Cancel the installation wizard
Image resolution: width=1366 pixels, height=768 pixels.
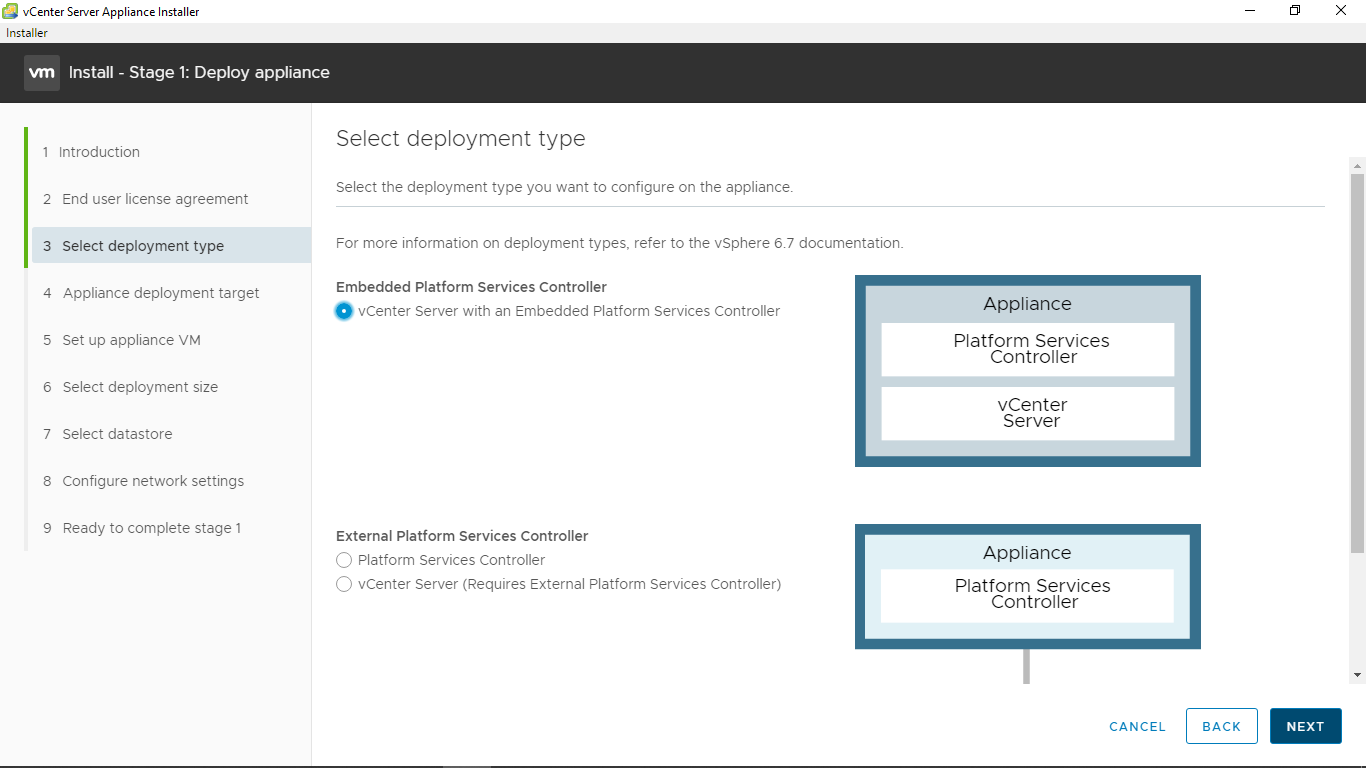1137,727
